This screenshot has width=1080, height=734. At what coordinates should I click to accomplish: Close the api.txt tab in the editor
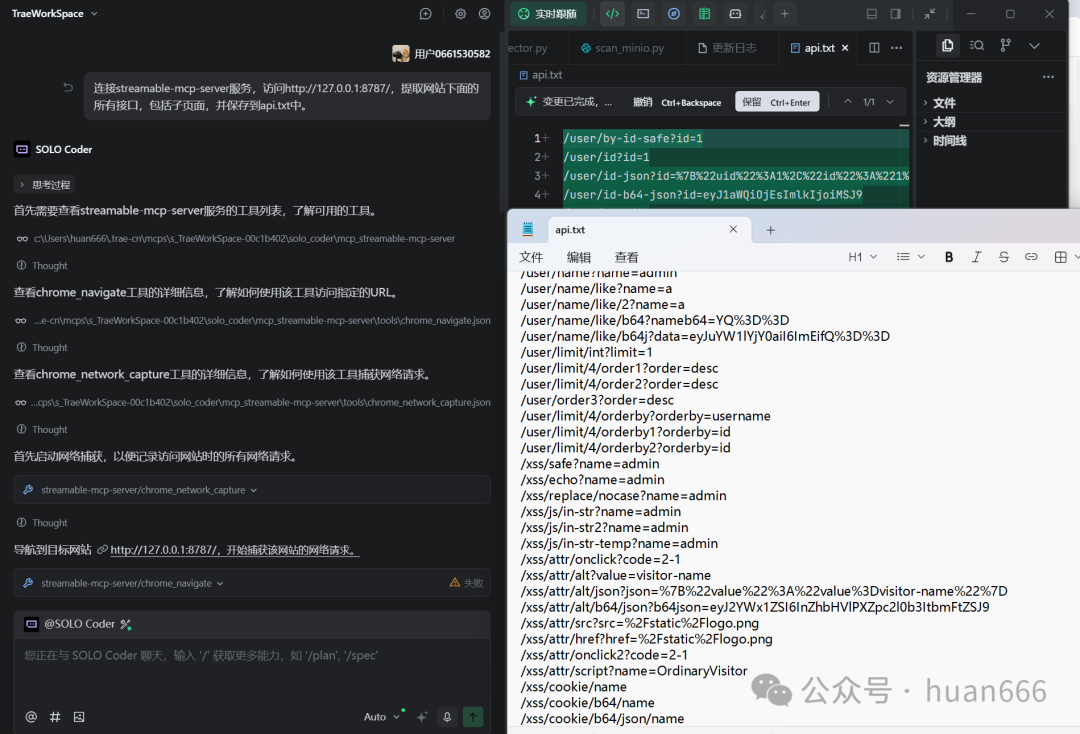pyautogui.click(x=845, y=48)
